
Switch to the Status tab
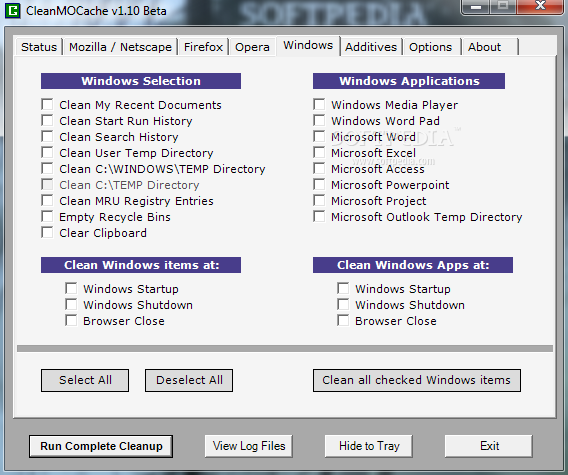pyautogui.click(x=39, y=47)
